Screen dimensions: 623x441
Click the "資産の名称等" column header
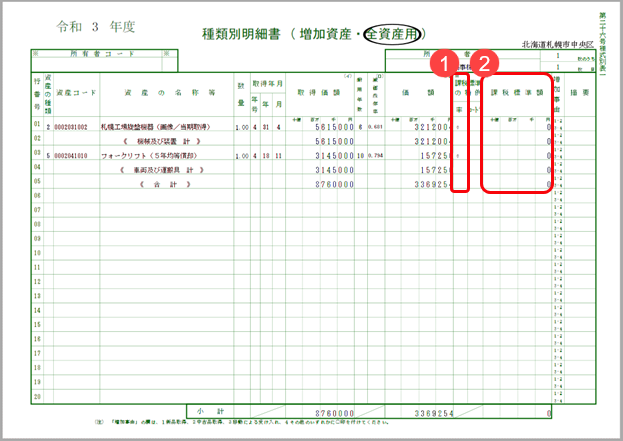pyautogui.click(x=170, y=93)
